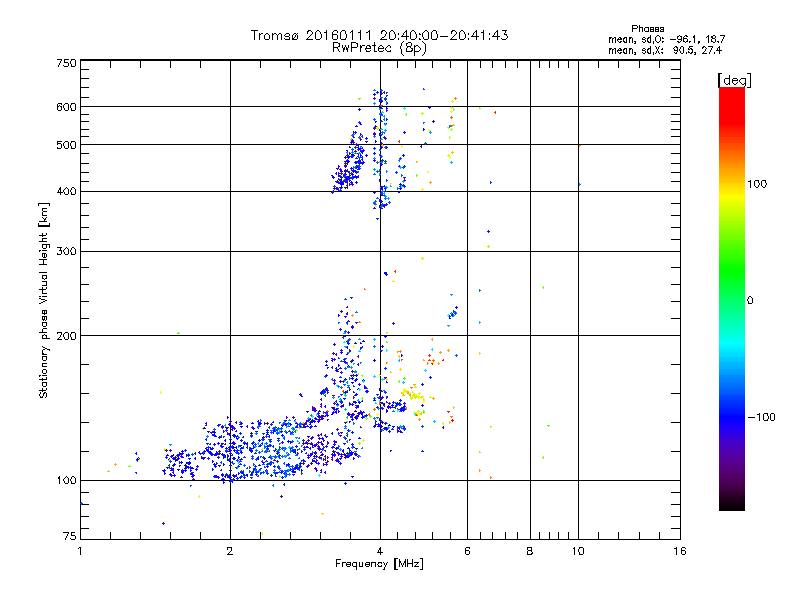The height and width of the screenshot is (600, 800).
Task: Click the colorbar tick label "0"
Action: (750, 301)
